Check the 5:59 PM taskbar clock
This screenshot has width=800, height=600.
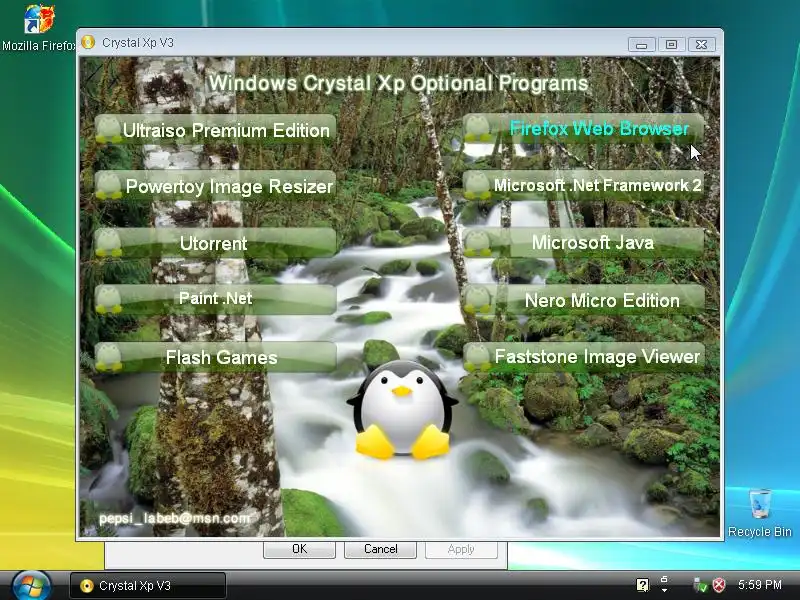(x=760, y=585)
